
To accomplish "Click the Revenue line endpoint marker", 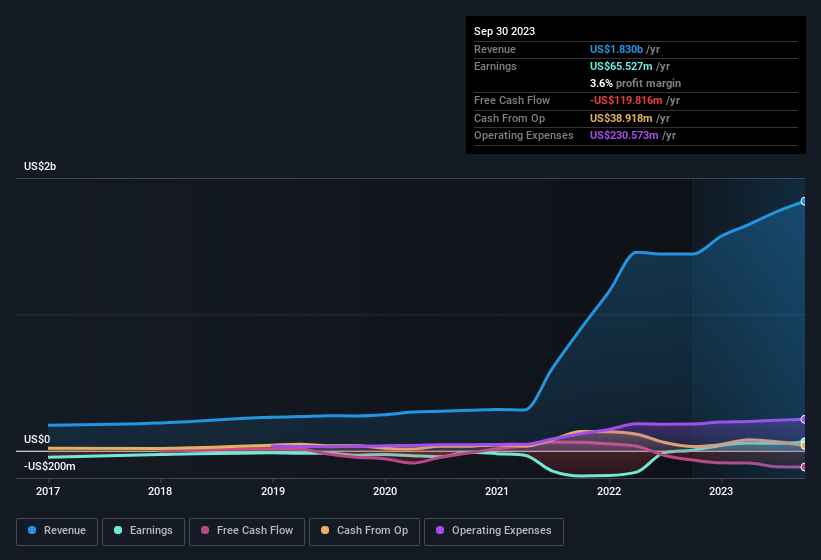I will click(804, 201).
